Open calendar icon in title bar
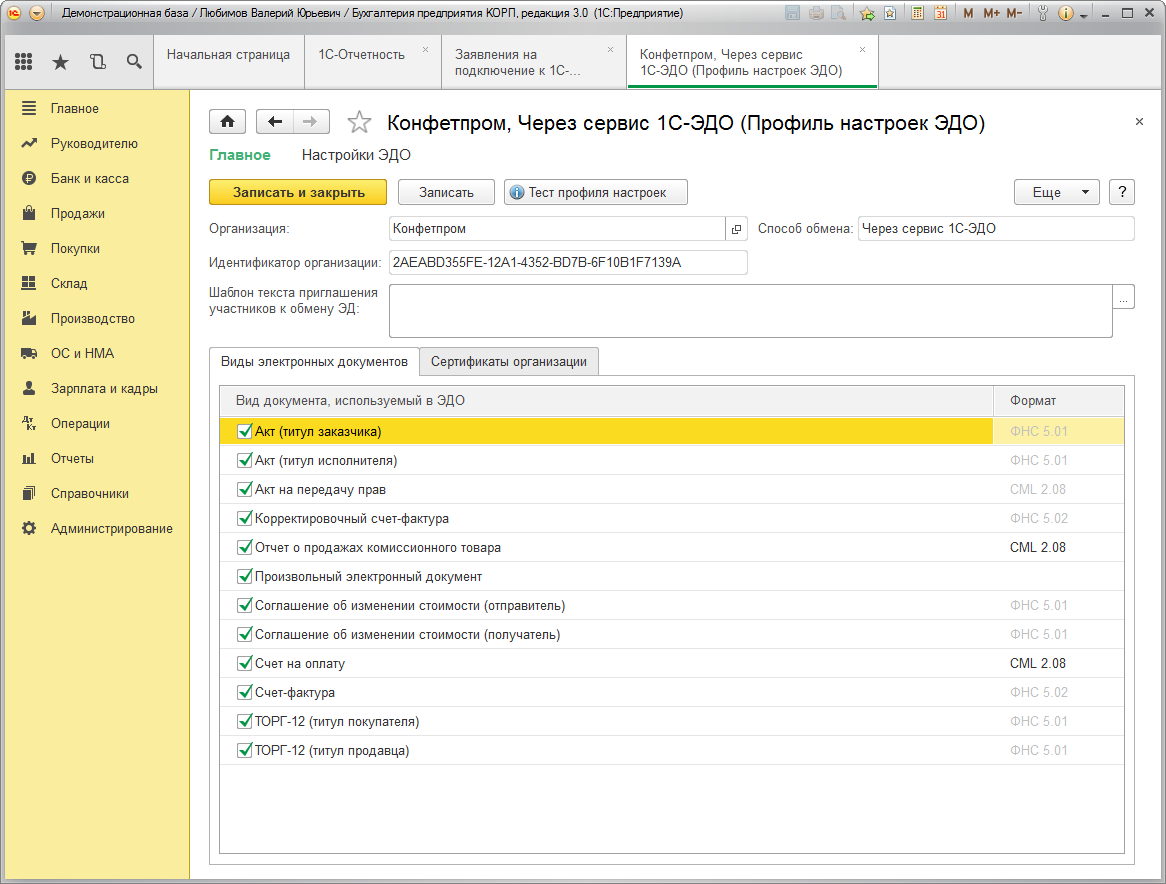1166x884 pixels. tap(941, 13)
